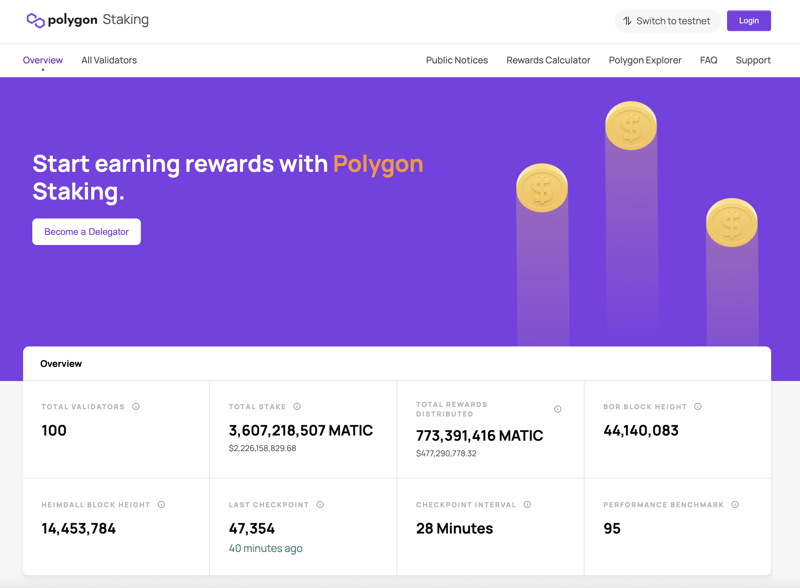Screen dimensions: 800x588
Task: Click the Become a Delegator button
Action: pos(86,231)
